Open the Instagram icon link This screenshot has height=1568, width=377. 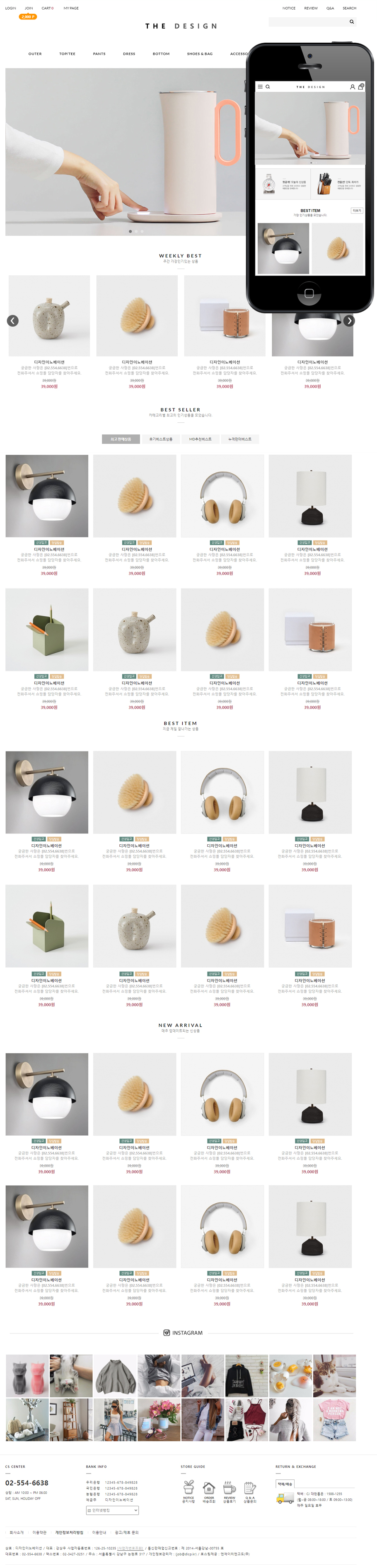point(167,1333)
